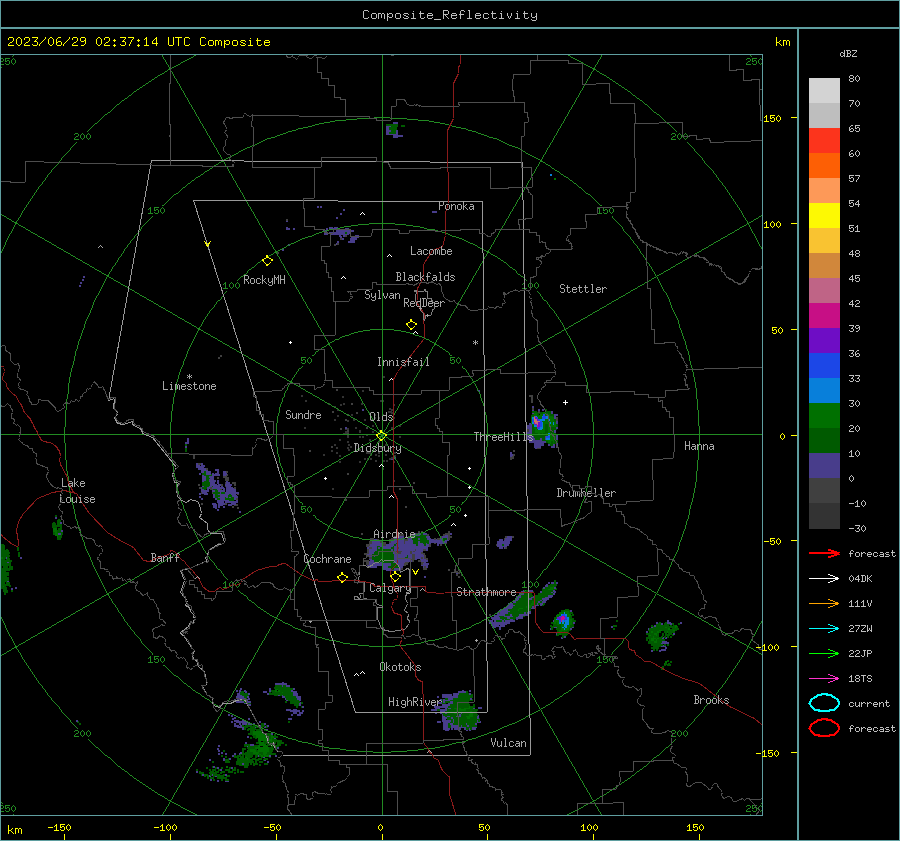
Task: Click the green 22JP arrow icon
Action: coord(824,653)
